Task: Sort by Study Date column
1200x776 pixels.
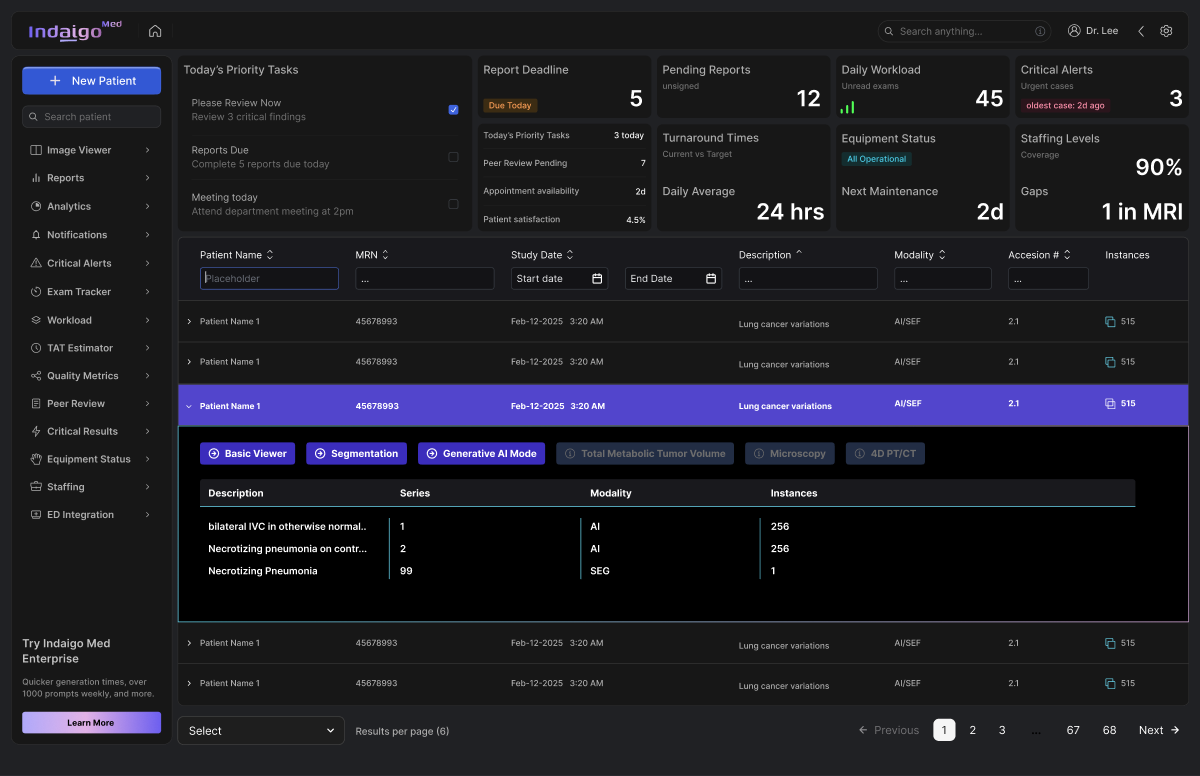Action: pyautogui.click(x=570, y=255)
